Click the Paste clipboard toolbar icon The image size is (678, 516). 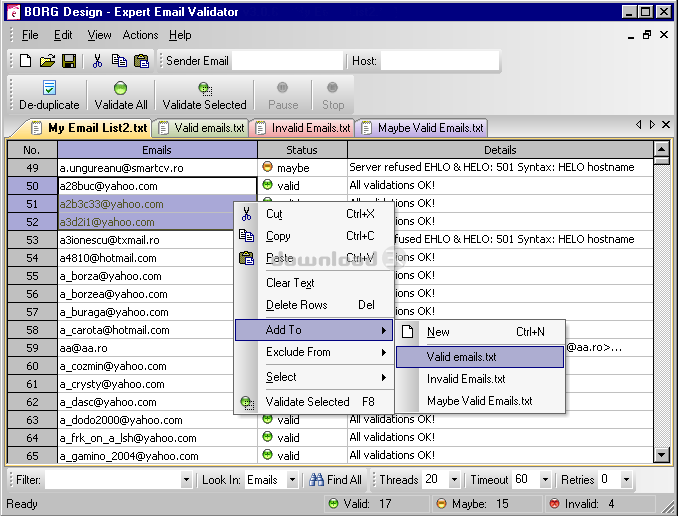141,61
